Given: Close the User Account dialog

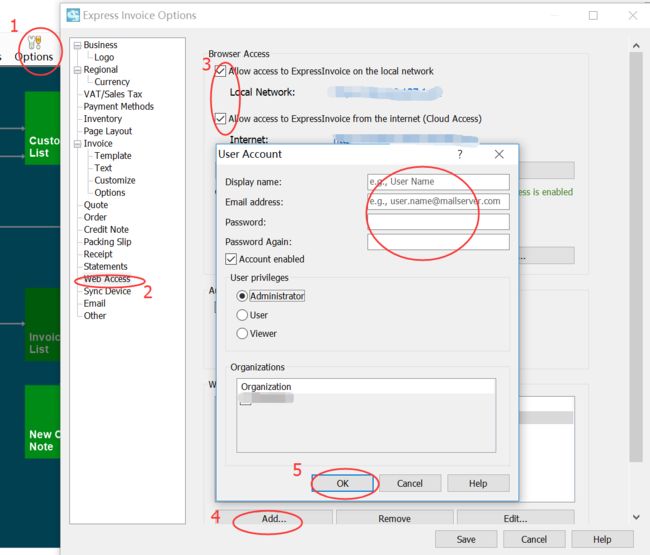Looking at the screenshot, I should coord(499,154).
